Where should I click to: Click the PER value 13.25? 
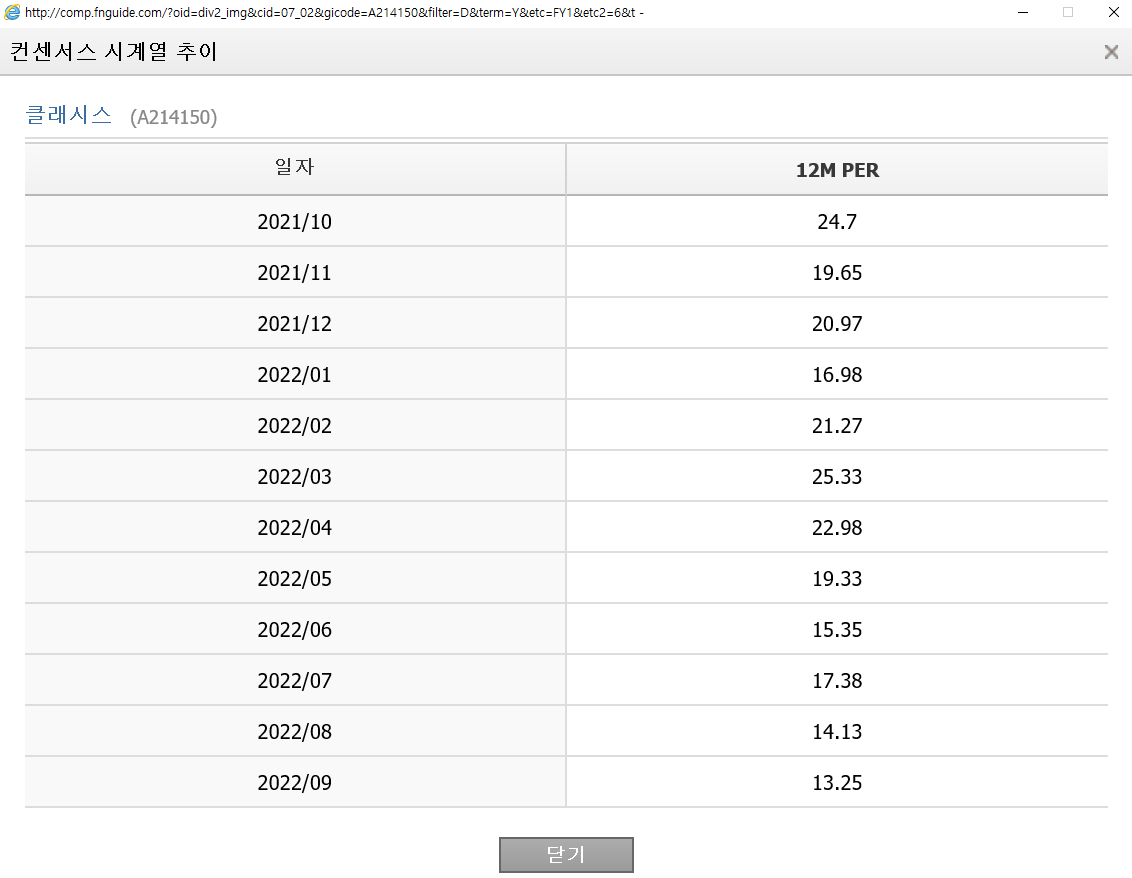pos(837,783)
